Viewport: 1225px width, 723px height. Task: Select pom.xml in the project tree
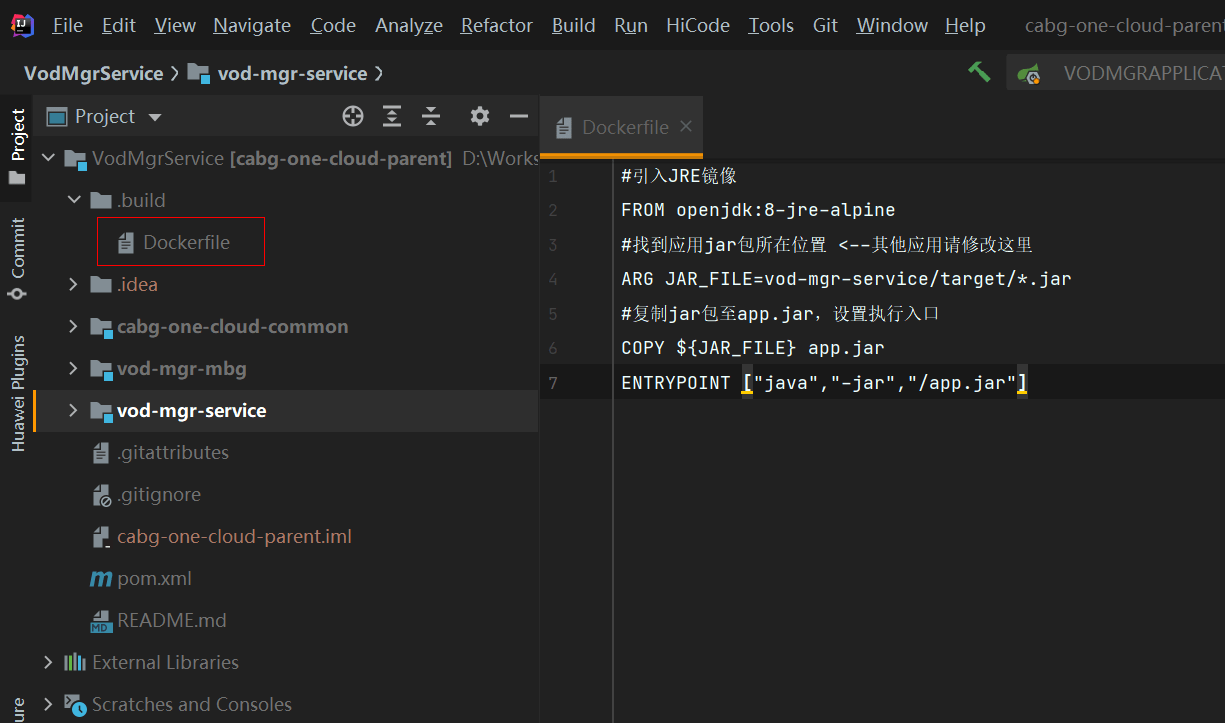pos(154,579)
